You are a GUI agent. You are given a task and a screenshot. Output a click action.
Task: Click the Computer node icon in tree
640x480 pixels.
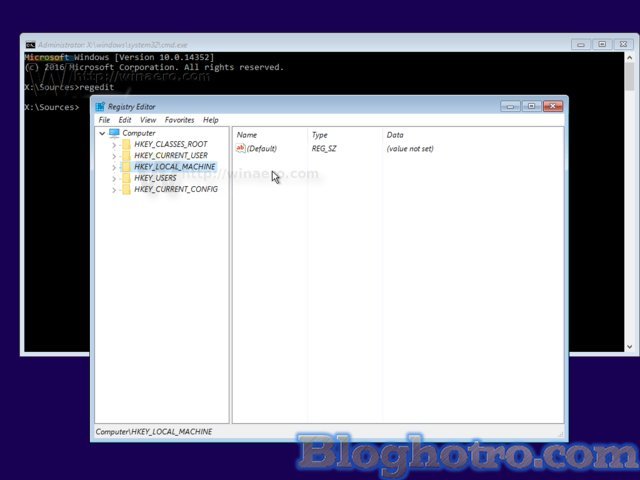pyautogui.click(x=114, y=133)
